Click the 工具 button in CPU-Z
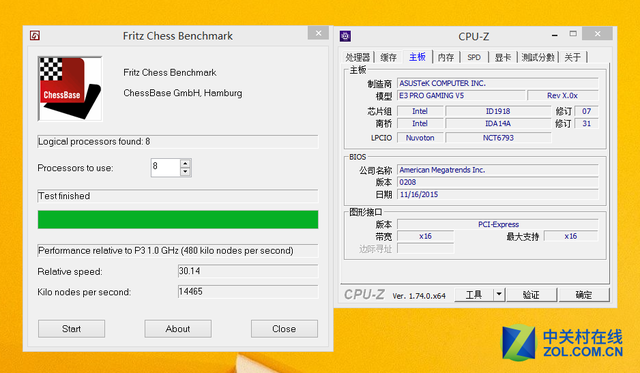 pyautogui.click(x=474, y=295)
